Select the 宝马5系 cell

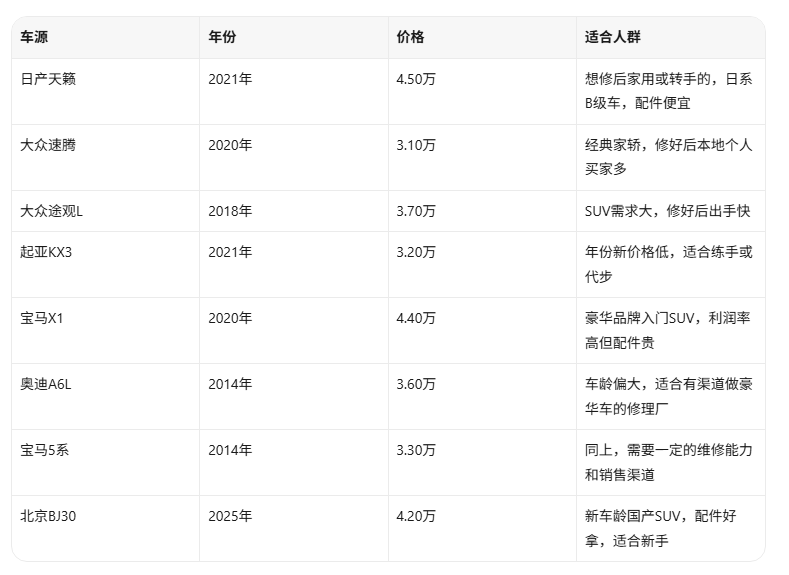tap(106, 462)
